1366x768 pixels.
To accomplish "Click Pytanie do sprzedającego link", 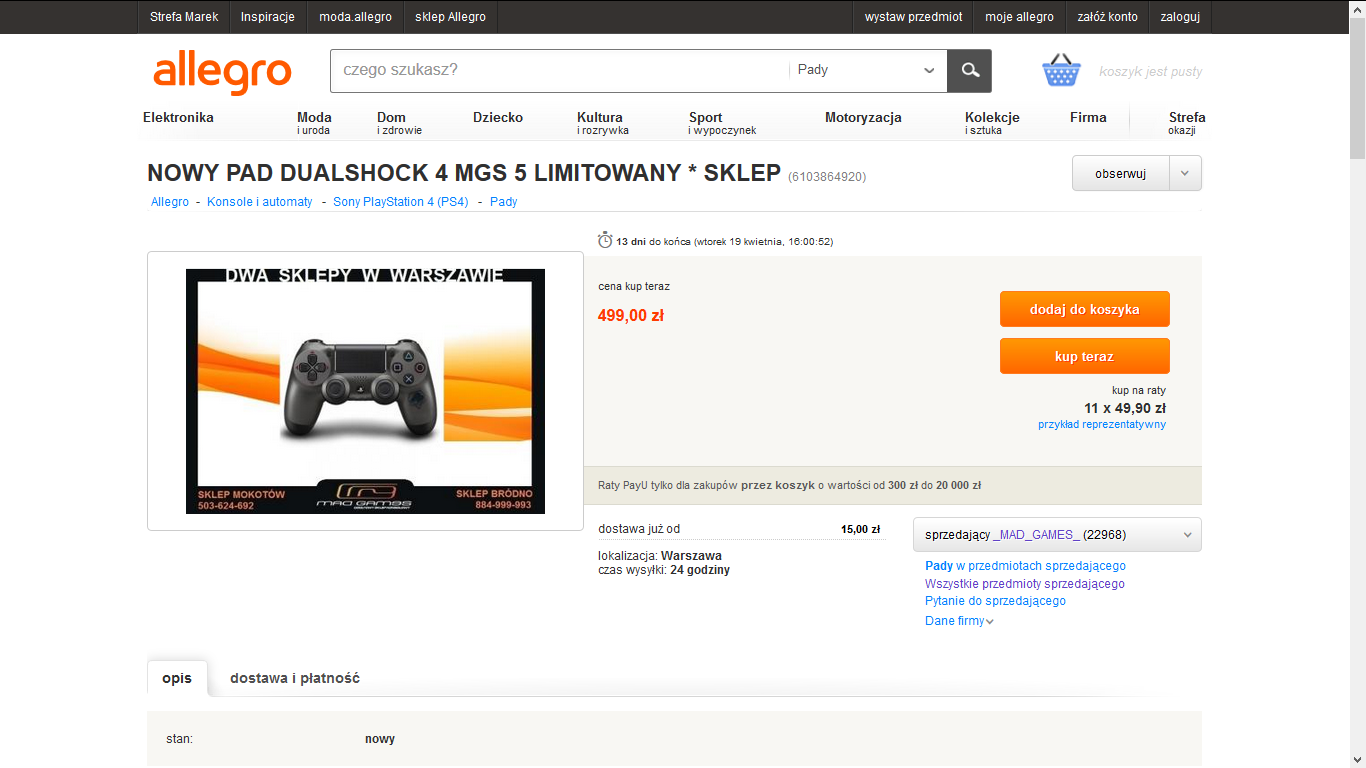I will click(x=995, y=601).
